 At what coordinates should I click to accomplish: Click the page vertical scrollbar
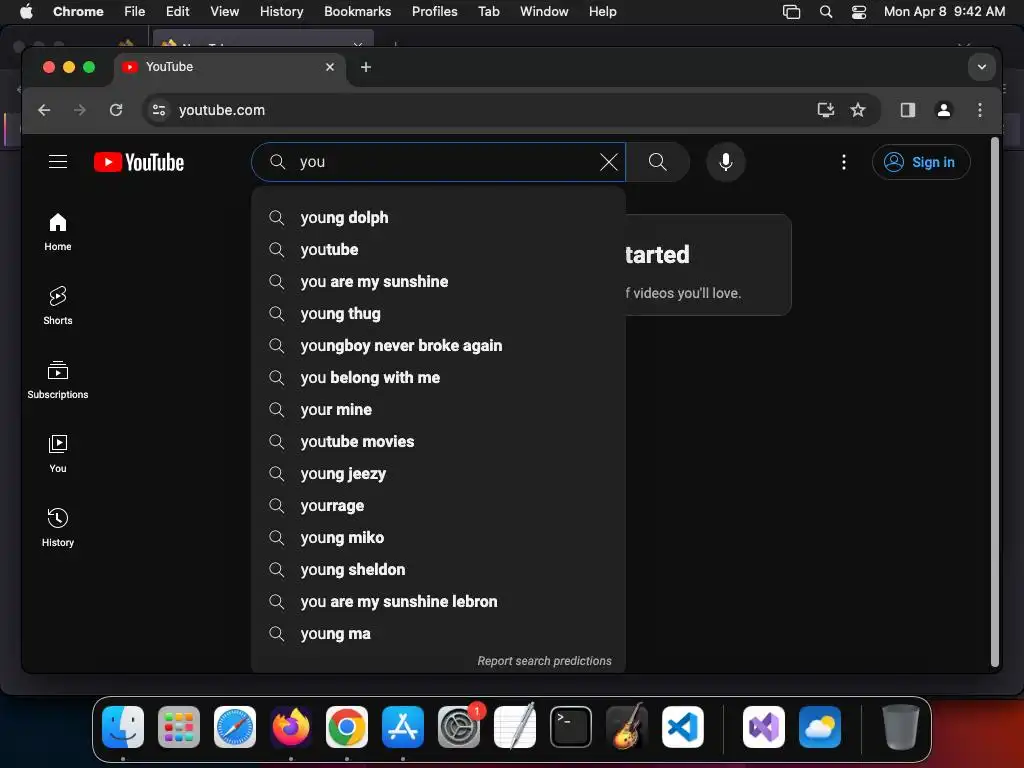point(996,402)
